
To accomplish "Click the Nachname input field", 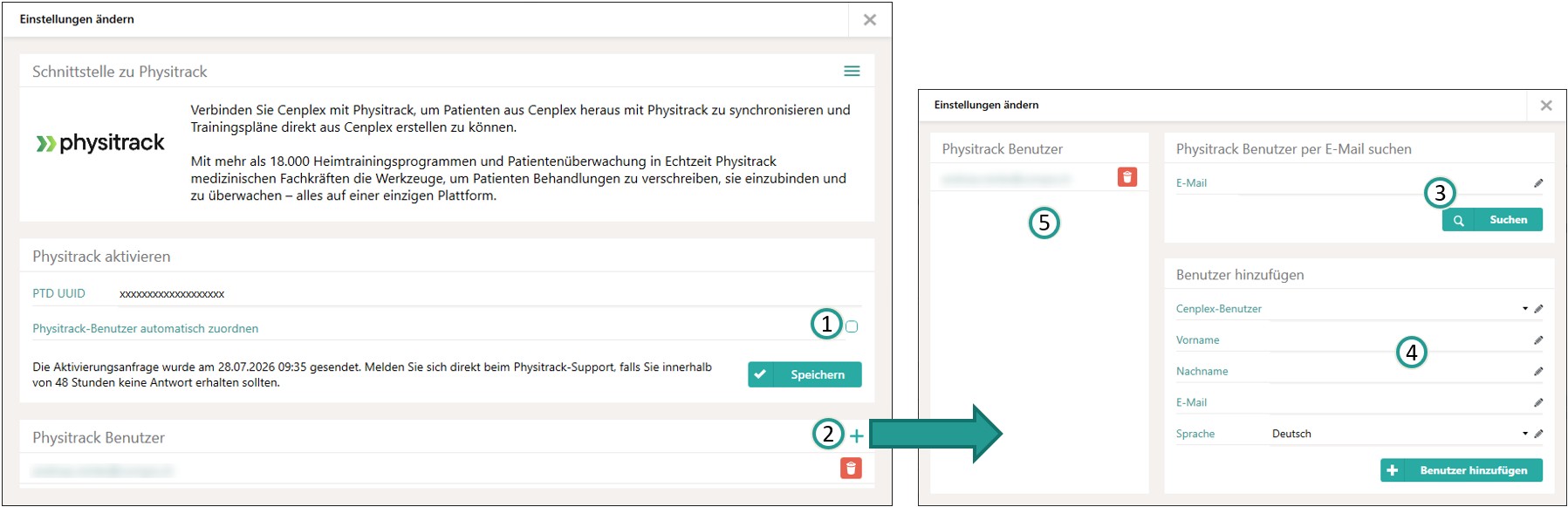I will pyautogui.click(x=1399, y=372).
